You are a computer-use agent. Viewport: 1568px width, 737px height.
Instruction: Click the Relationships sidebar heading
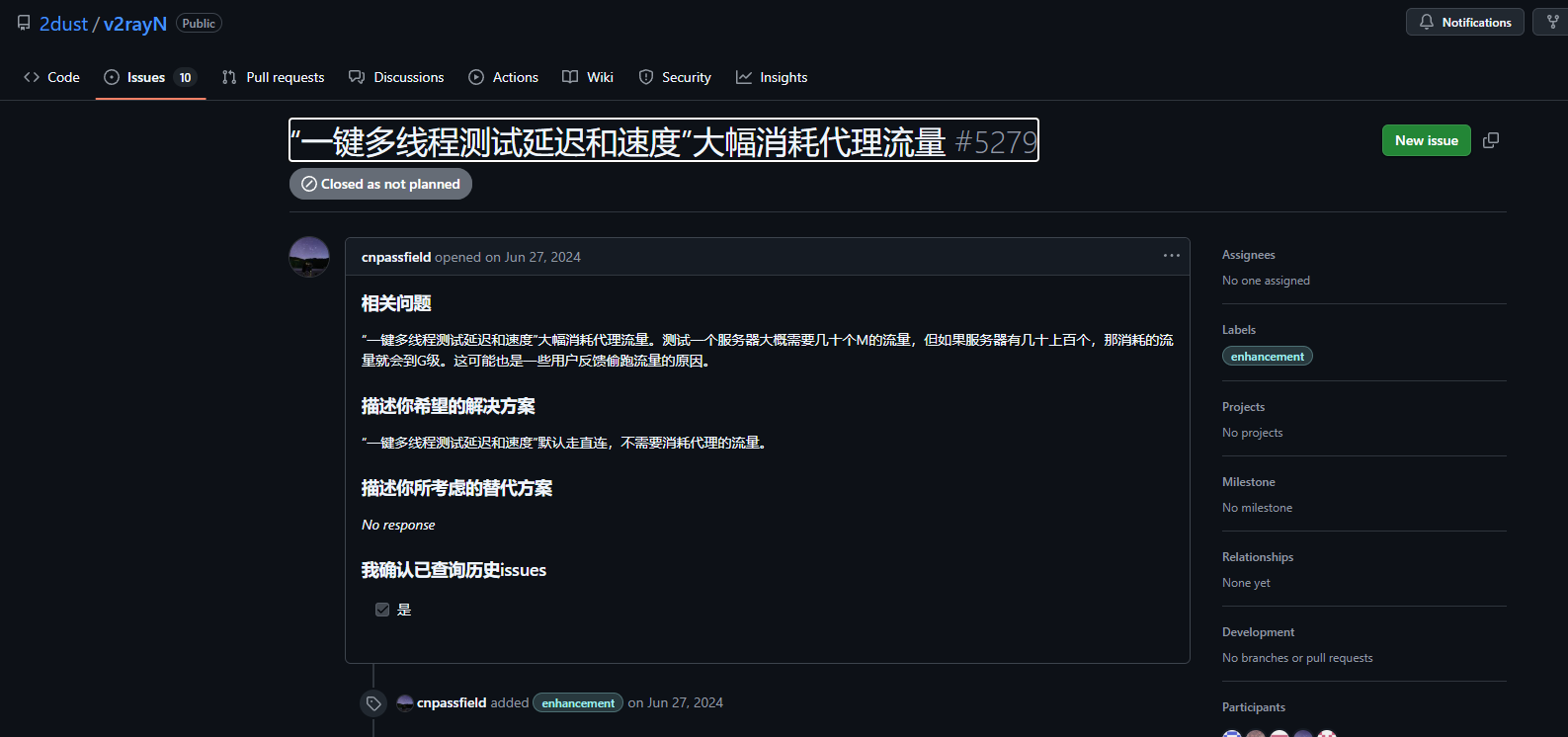(1258, 557)
